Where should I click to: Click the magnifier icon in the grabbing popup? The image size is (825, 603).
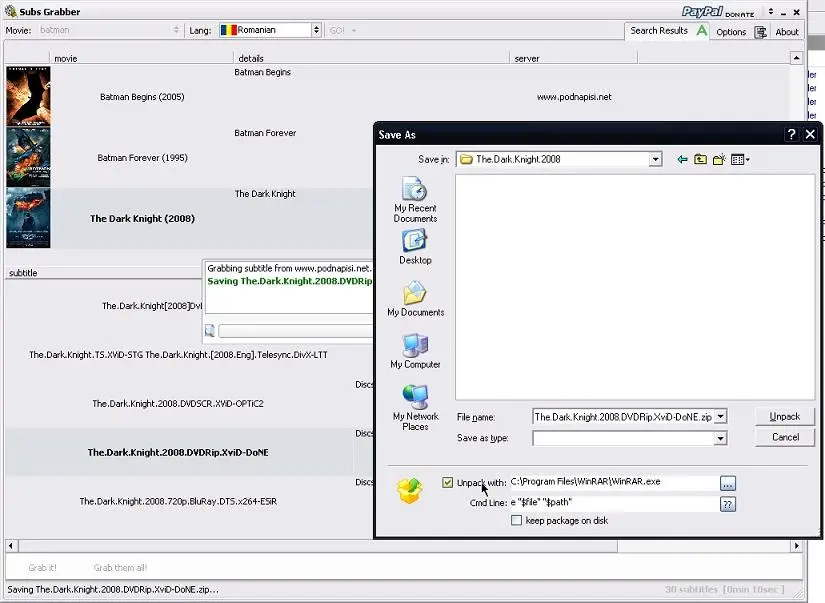[209, 330]
